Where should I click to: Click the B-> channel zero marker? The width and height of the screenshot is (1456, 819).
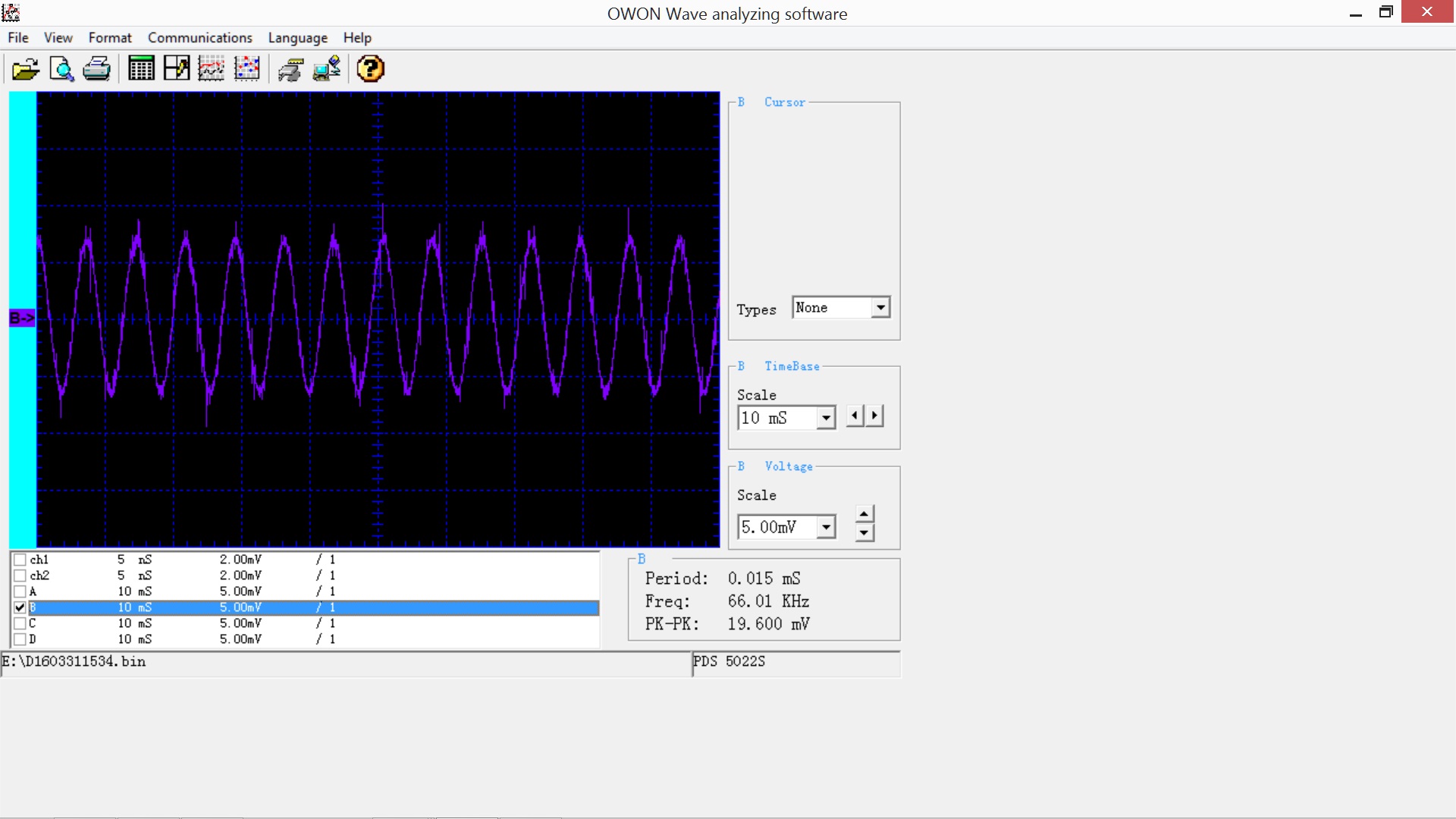click(x=22, y=318)
